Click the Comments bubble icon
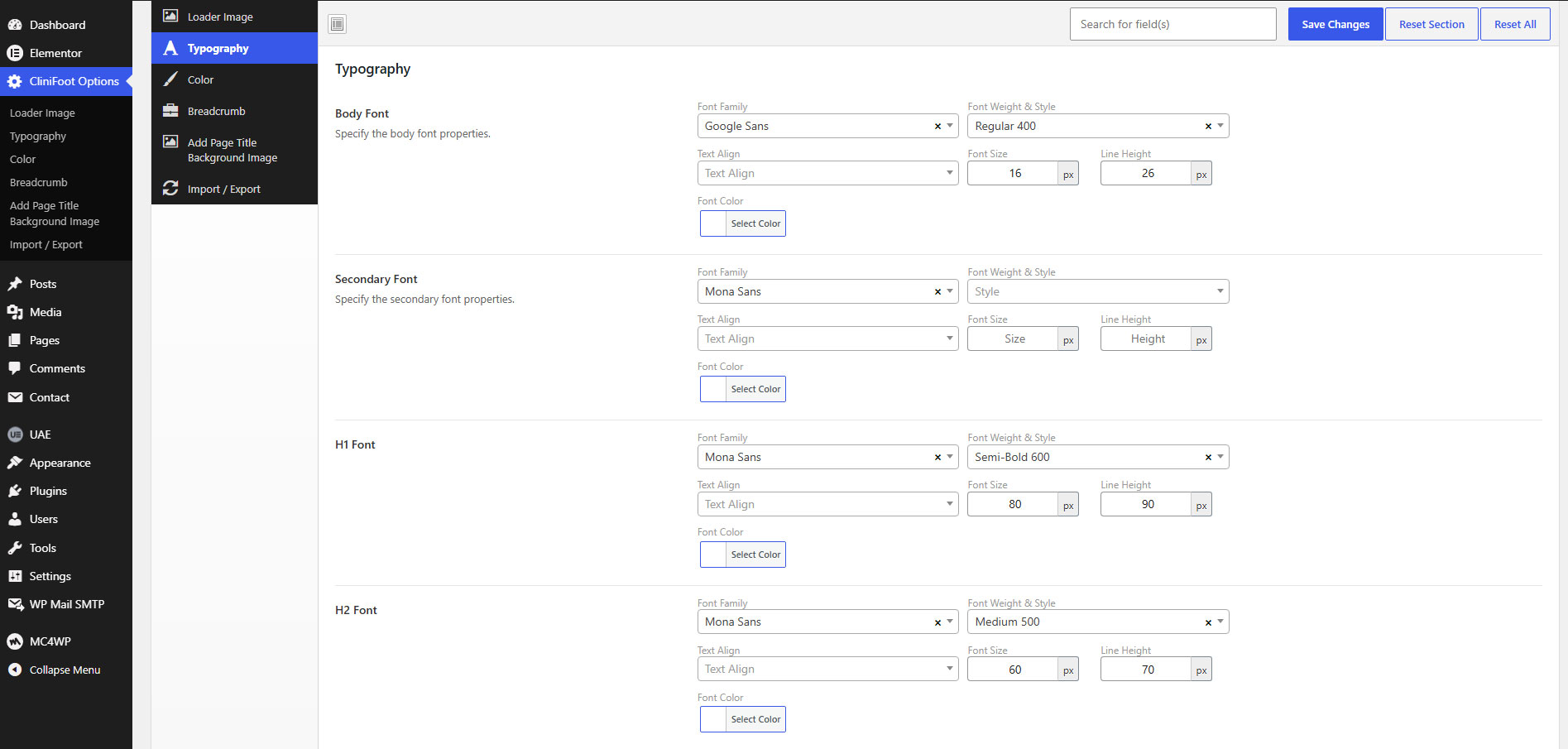This screenshot has height=749, width=1568. 15,368
